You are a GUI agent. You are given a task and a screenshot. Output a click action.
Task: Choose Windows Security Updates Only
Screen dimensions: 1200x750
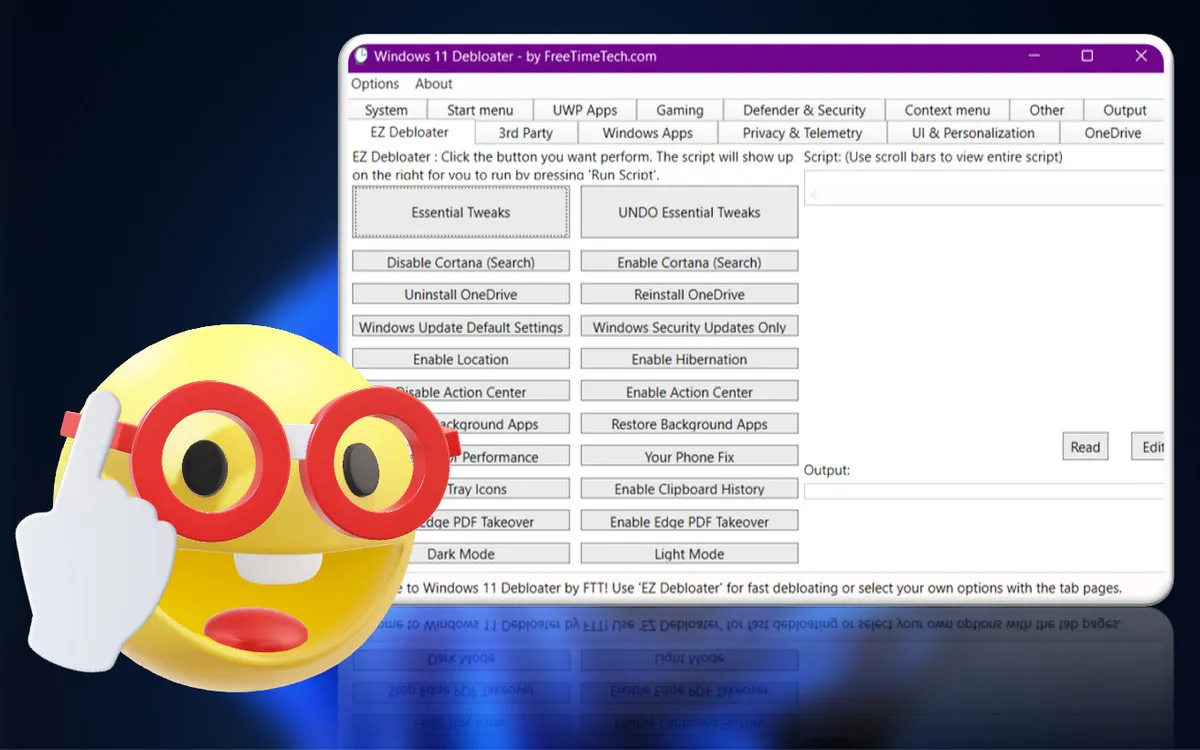tap(689, 327)
